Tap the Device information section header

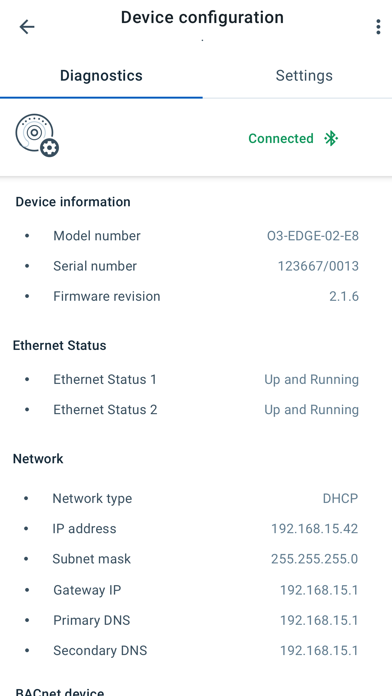73,202
